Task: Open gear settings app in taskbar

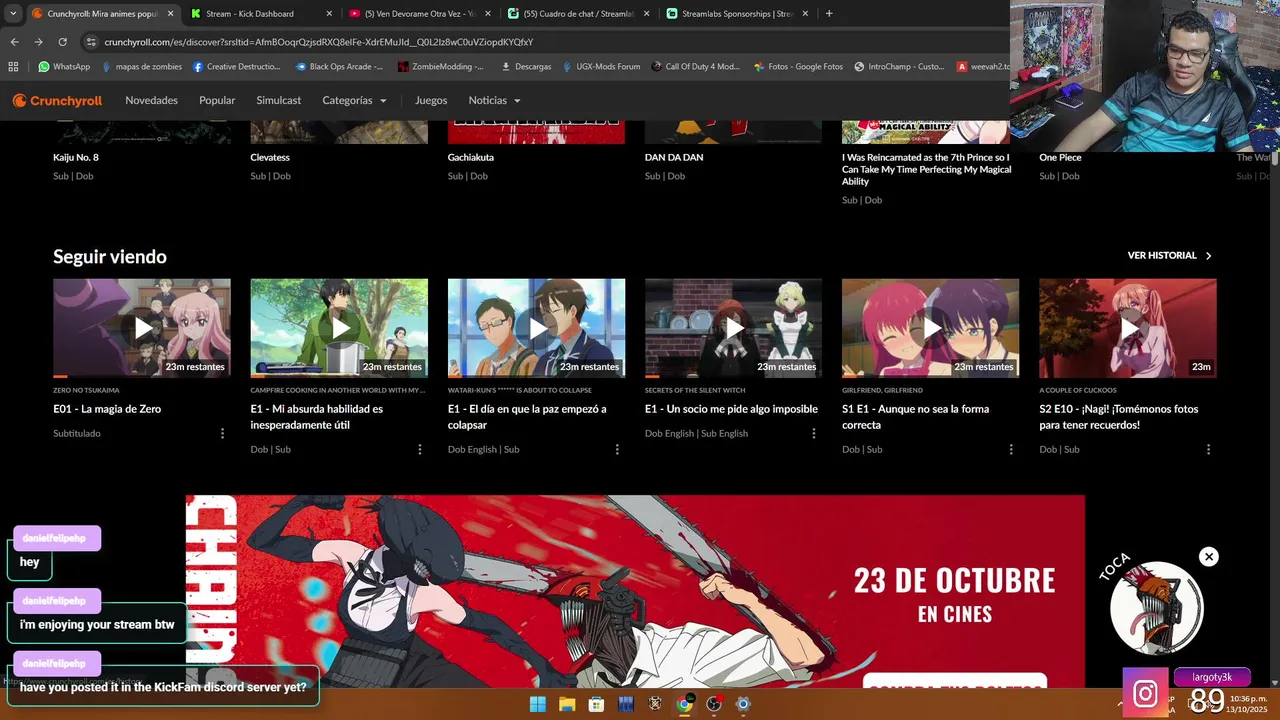Action: [x=743, y=704]
